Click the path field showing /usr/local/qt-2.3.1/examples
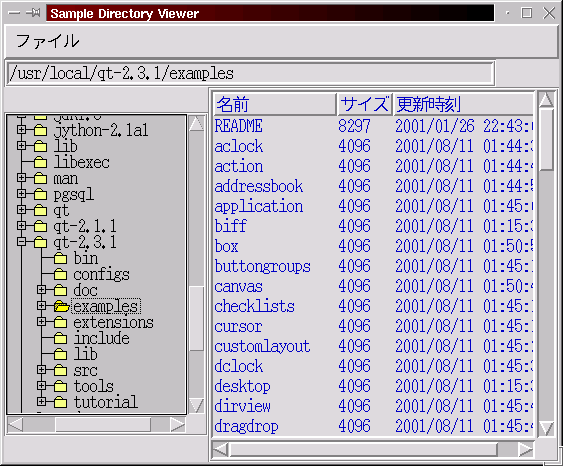Screen dimensions: 563x466 [x=250, y=74]
